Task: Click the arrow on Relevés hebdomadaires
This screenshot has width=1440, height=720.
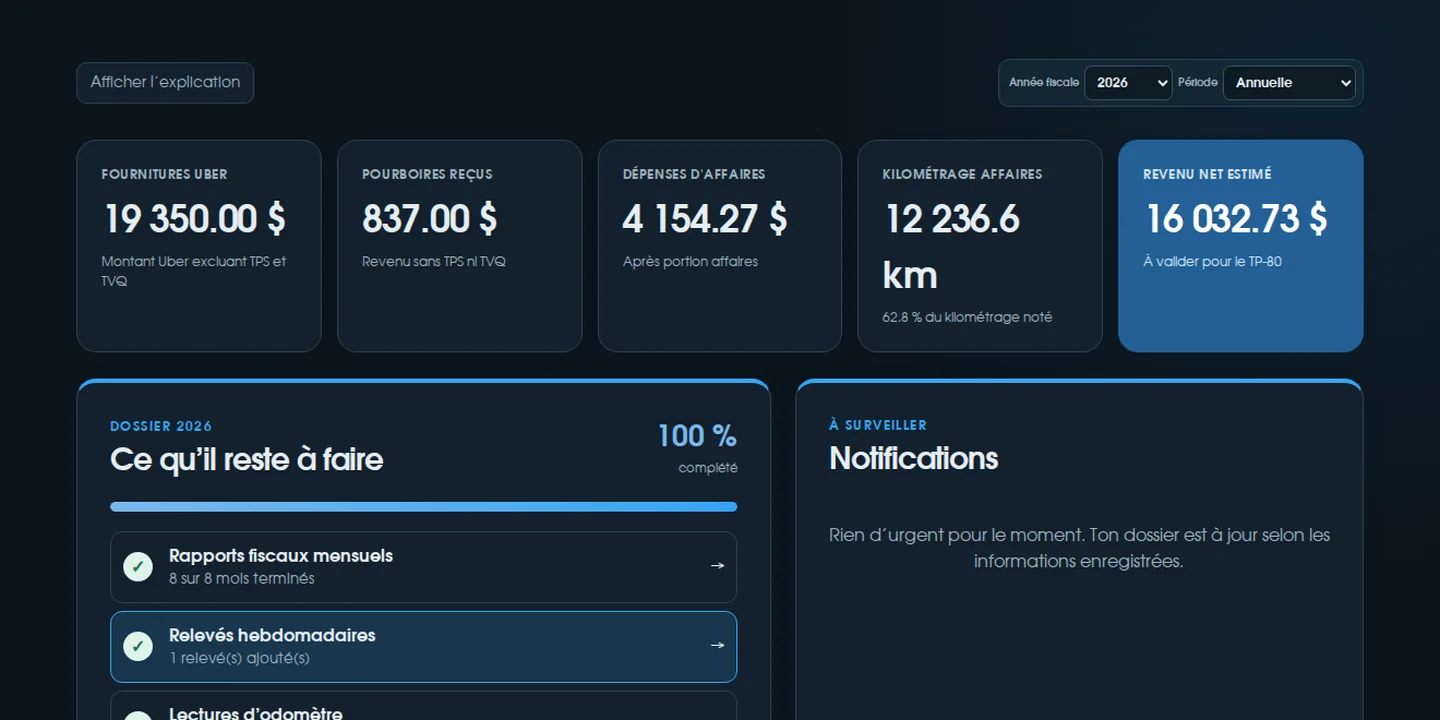Action: [717, 646]
